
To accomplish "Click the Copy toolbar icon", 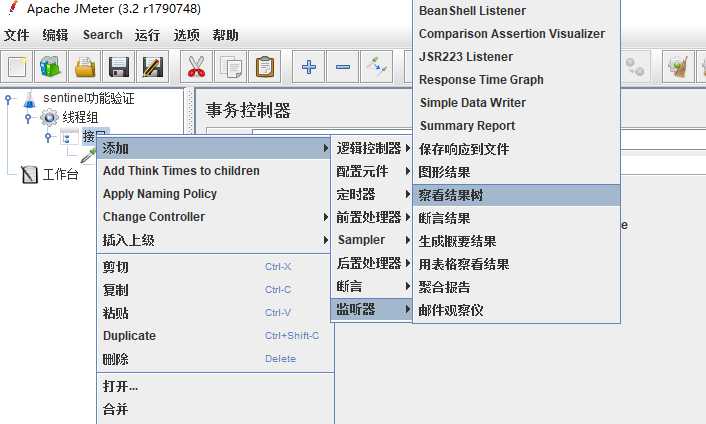I will 231,67.
